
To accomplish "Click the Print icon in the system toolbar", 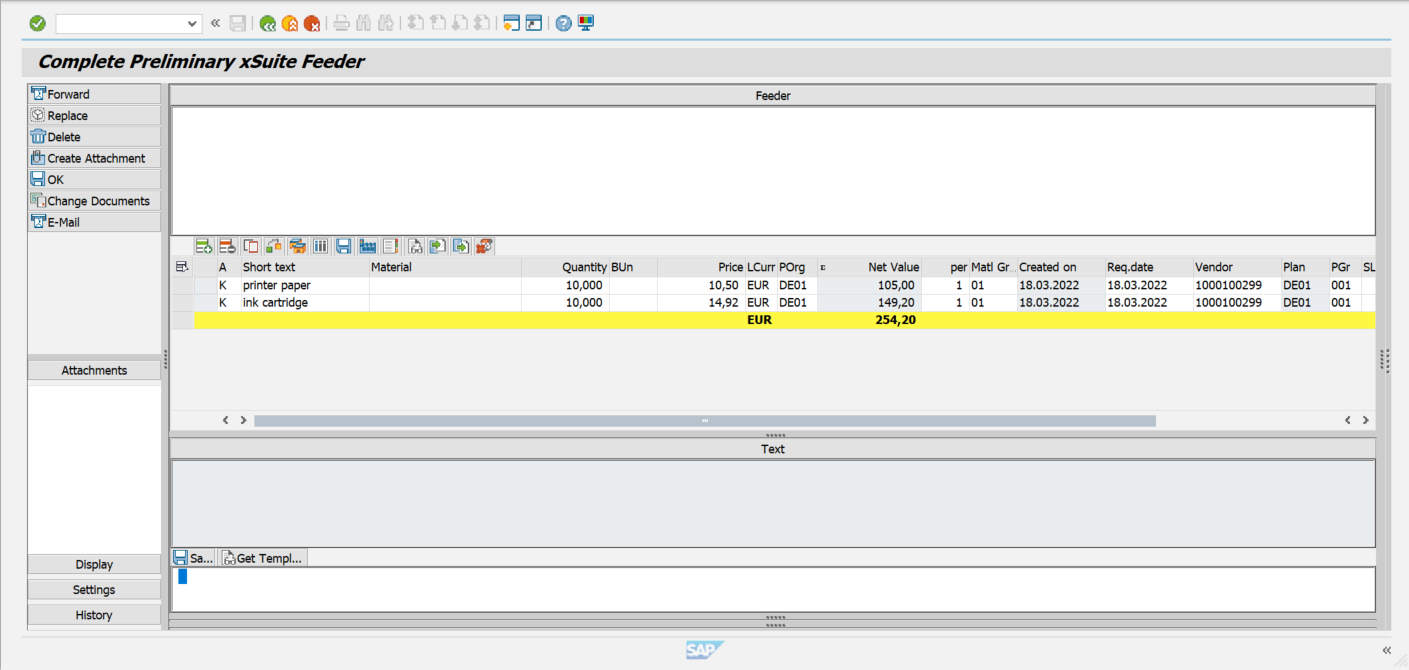I will pos(341,22).
